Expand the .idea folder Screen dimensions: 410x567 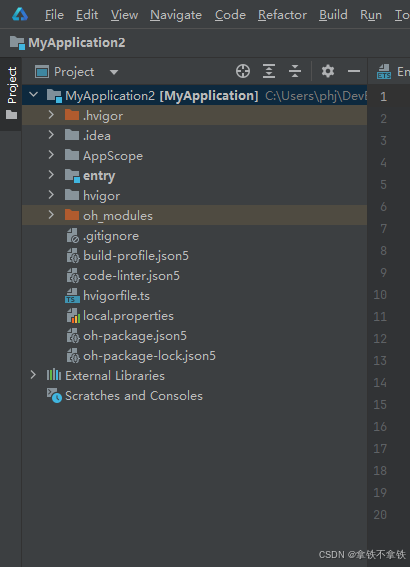click(51, 135)
